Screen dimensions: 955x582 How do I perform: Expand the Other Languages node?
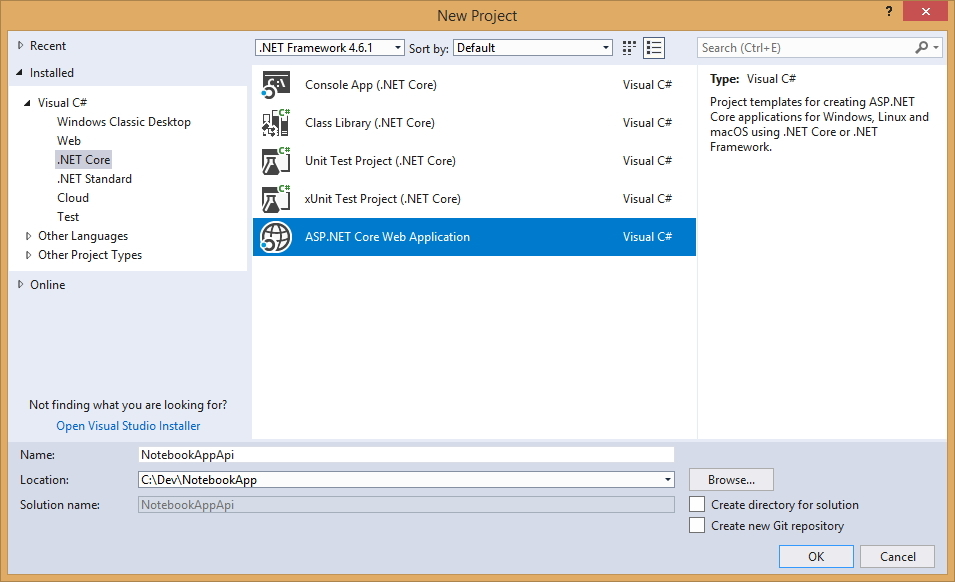[28, 236]
